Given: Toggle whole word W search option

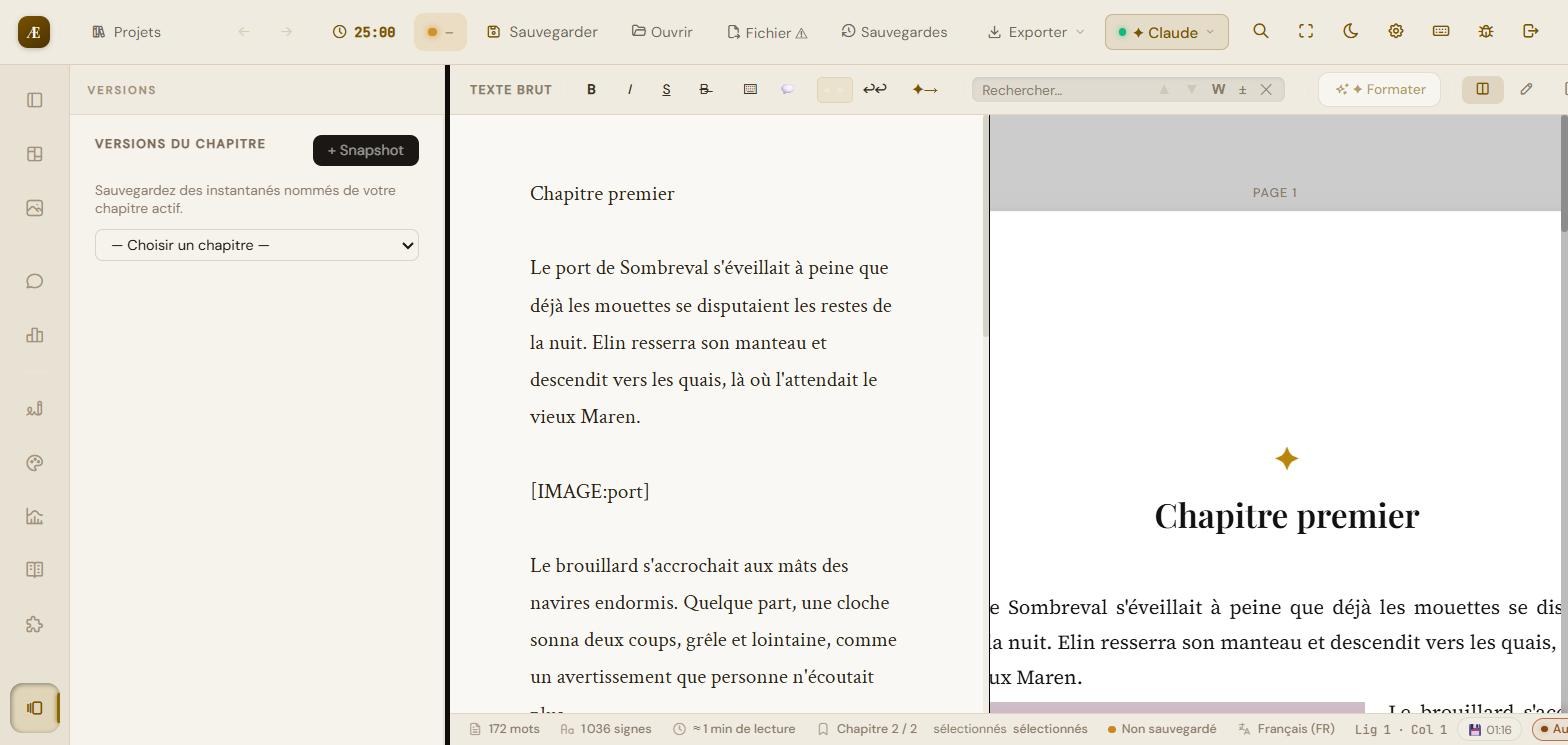Looking at the screenshot, I should coord(1218,90).
